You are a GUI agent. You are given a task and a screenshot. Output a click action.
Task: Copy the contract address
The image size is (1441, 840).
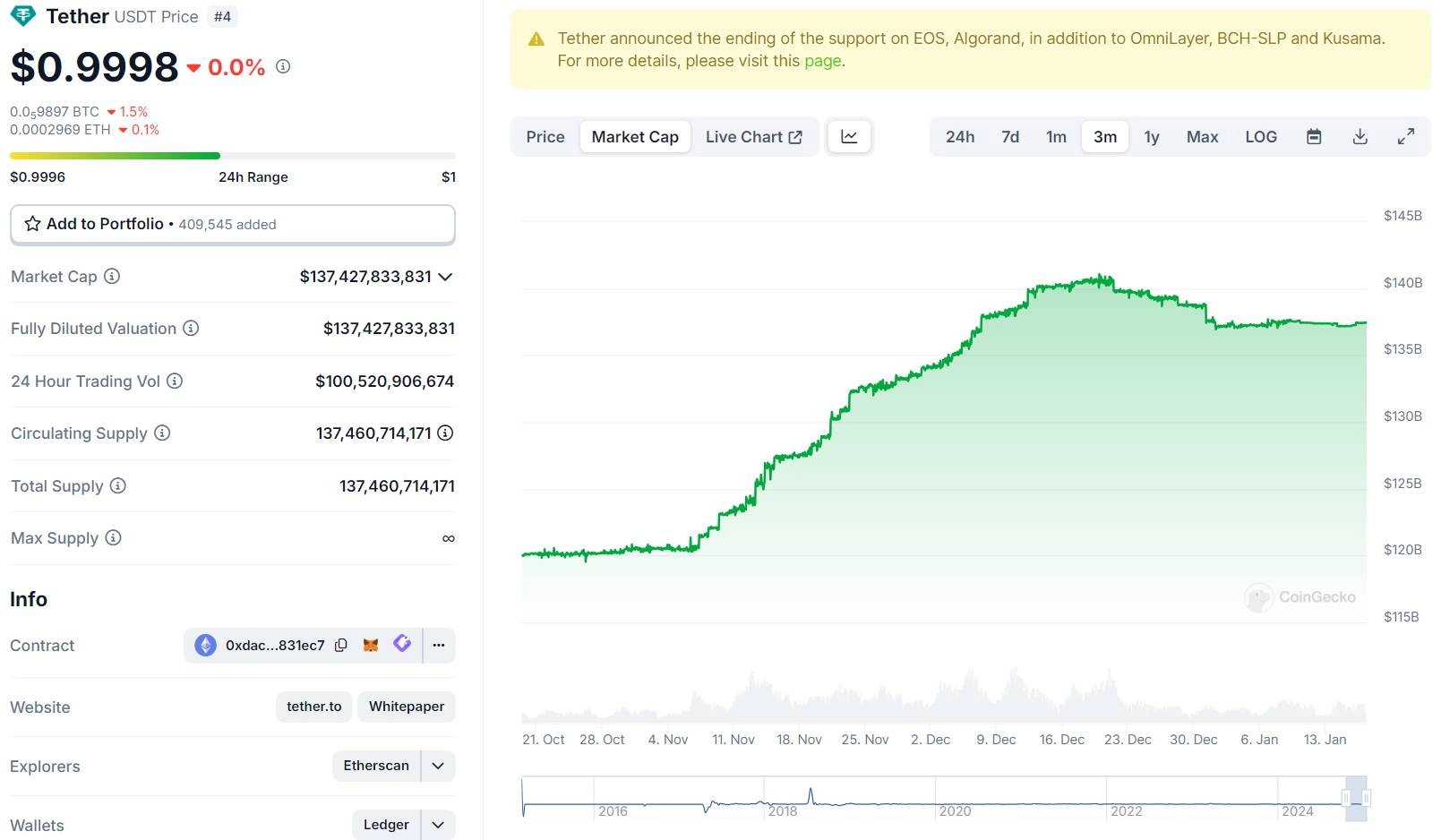(341, 646)
